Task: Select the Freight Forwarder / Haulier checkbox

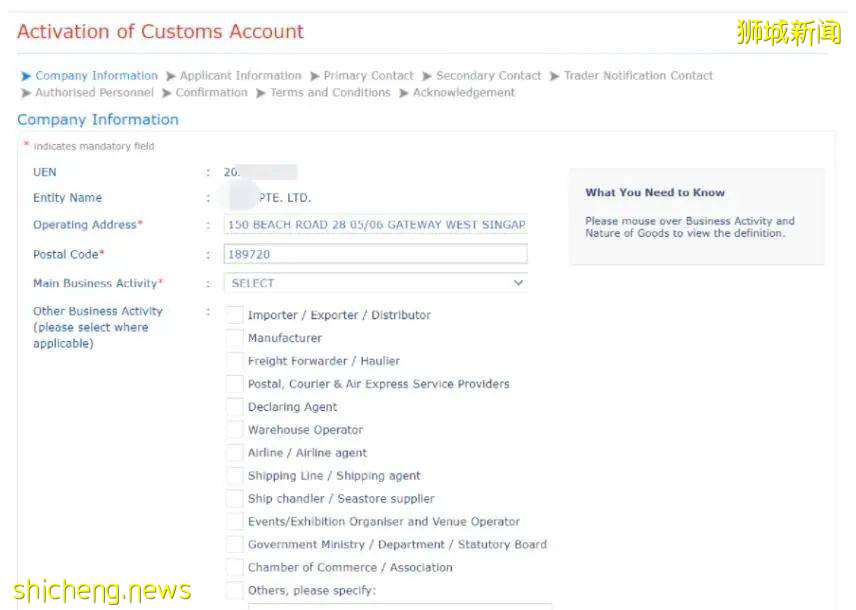Action: click(235, 361)
